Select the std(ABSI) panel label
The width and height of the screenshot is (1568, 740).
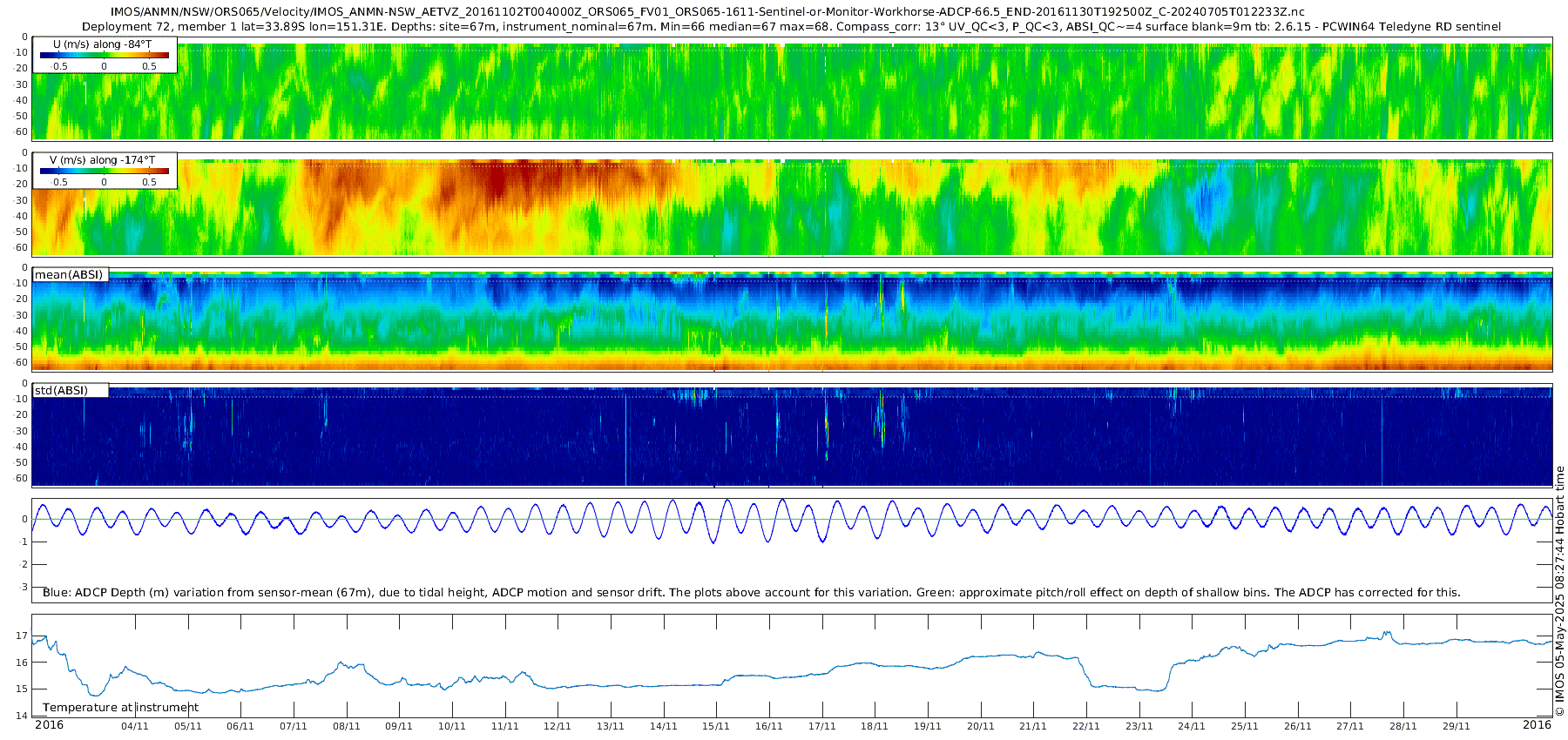point(70,390)
